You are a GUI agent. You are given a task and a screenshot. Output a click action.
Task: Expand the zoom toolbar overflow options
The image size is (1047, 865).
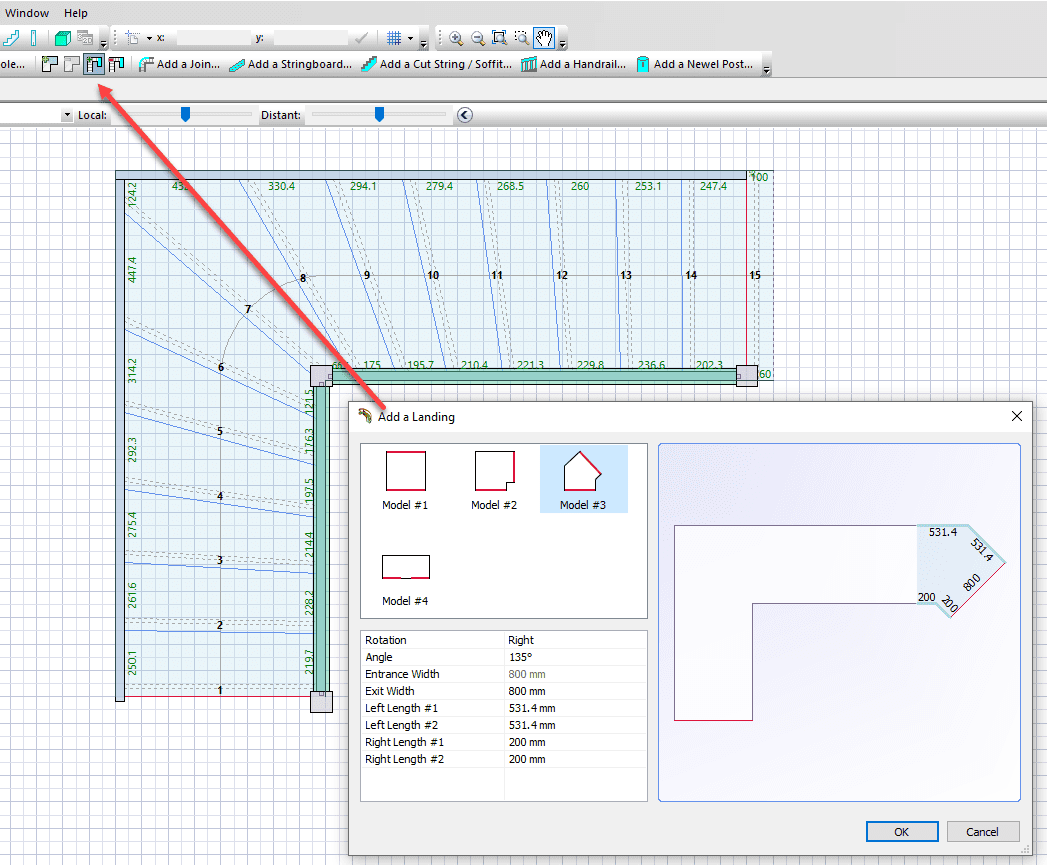point(563,43)
